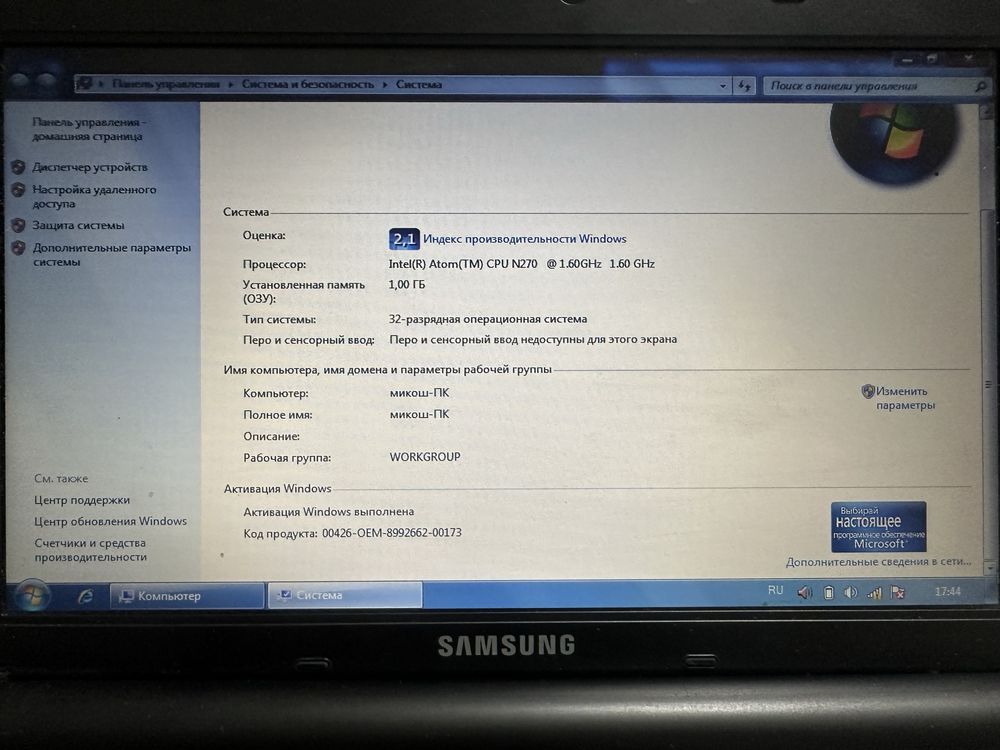The image size is (1000, 750).
Task: Select Панель управления in address breadcrumb
Action: tap(166, 84)
